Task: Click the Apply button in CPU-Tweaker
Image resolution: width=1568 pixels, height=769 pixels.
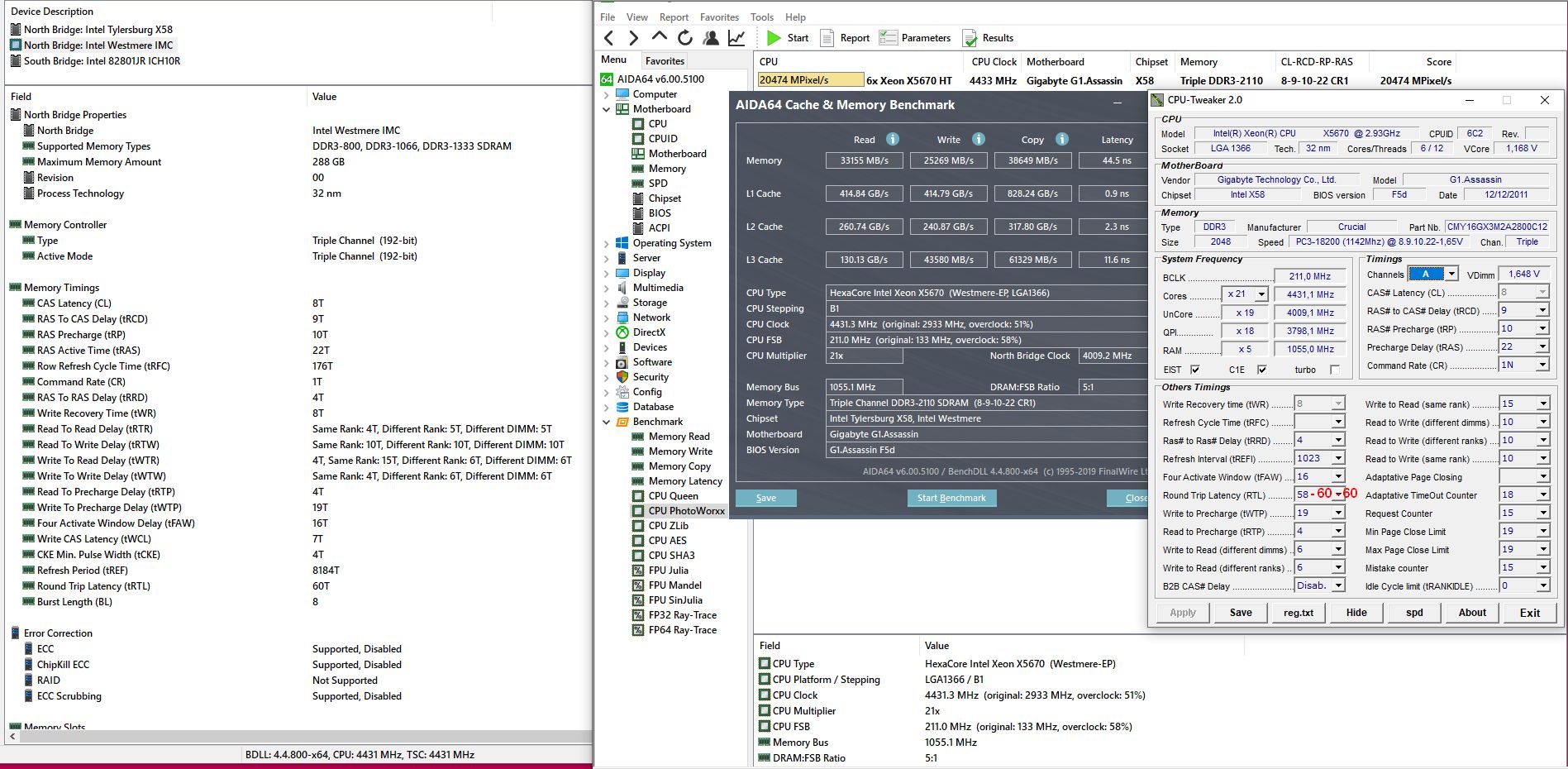Action: (1182, 613)
